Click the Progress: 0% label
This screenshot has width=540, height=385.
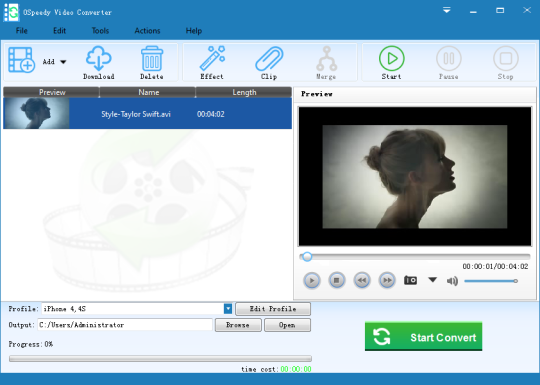tap(31, 344)
